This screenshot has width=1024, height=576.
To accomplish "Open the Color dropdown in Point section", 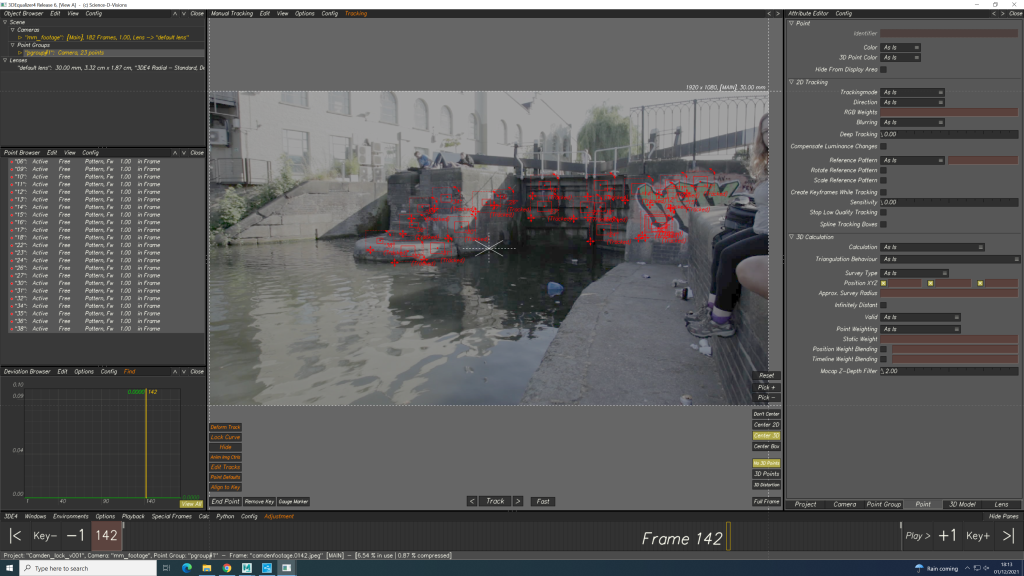I will 900,47.
